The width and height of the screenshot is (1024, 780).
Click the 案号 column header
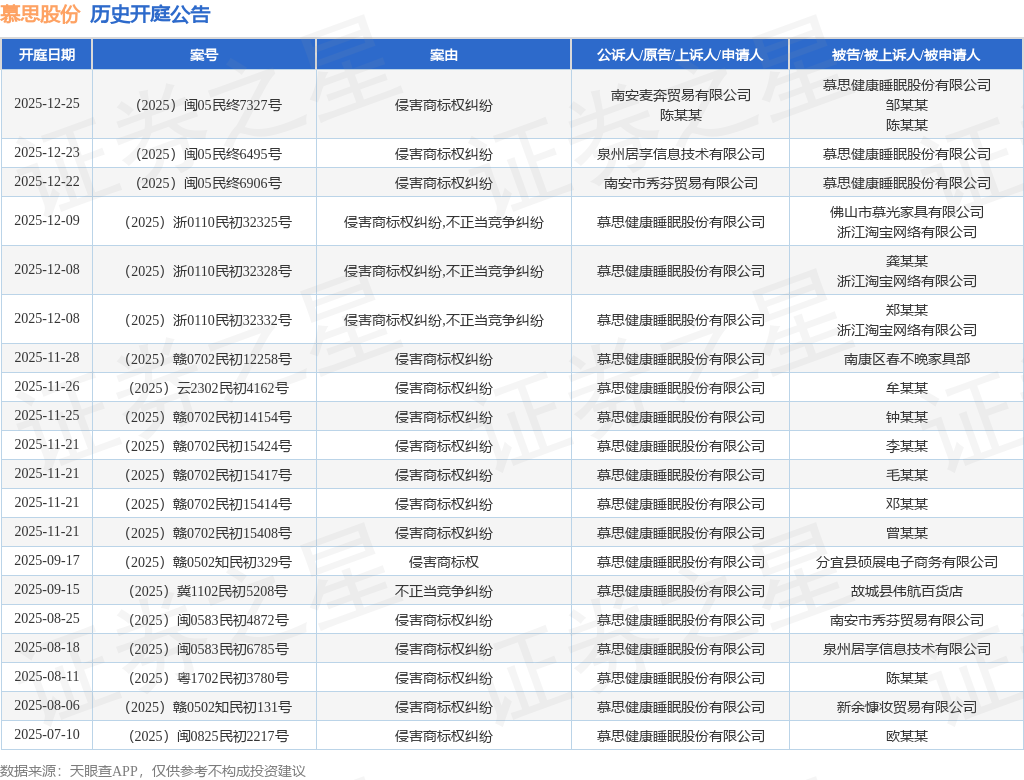(204, 55)
